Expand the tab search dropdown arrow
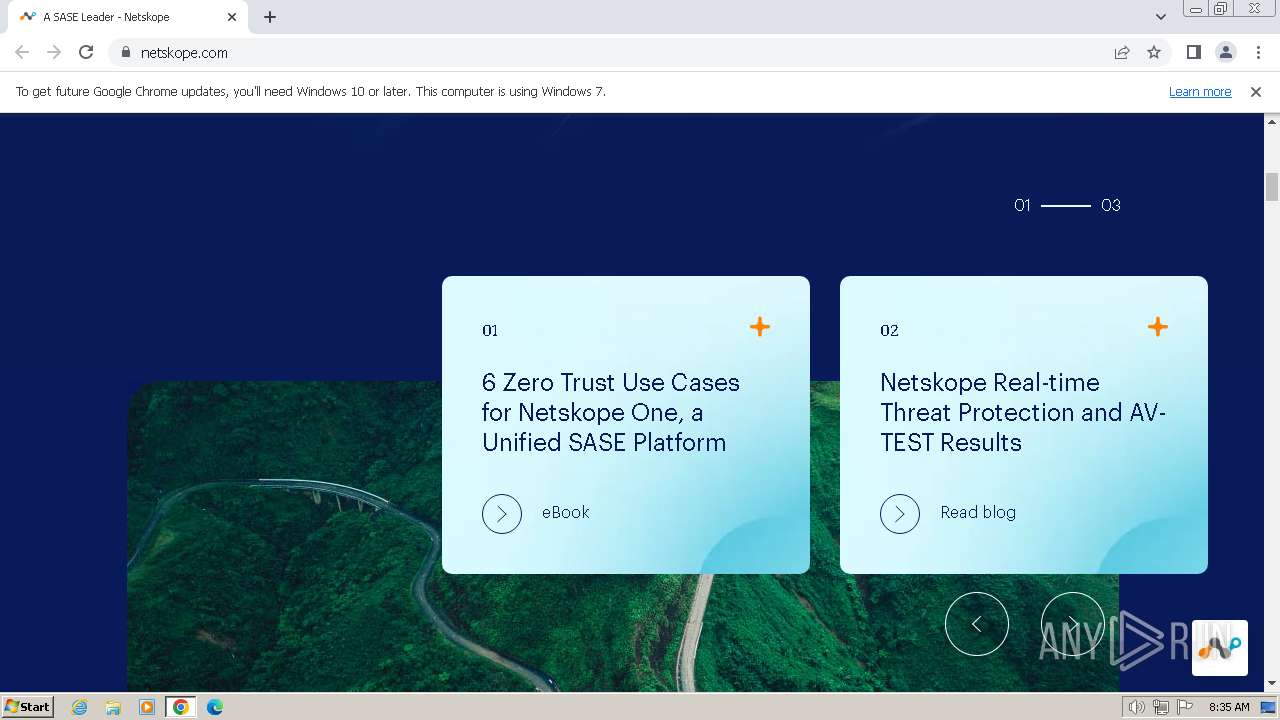The width and height of the screenshot is (1280, 720). pyautogui.click(x=1160, y=17)
